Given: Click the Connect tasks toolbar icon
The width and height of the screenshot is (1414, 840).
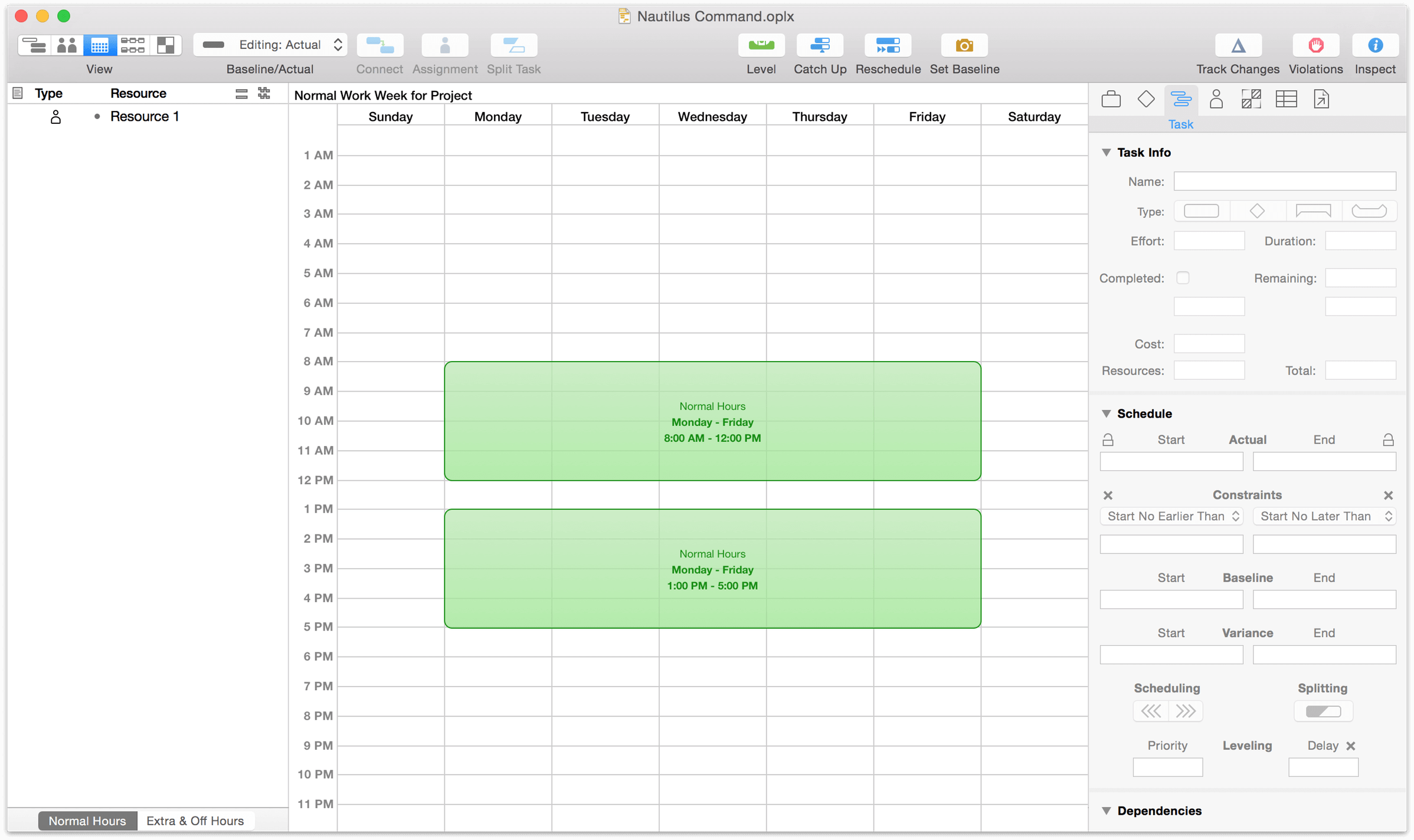Looking at the screenshot, I should [x=379, y=45].
